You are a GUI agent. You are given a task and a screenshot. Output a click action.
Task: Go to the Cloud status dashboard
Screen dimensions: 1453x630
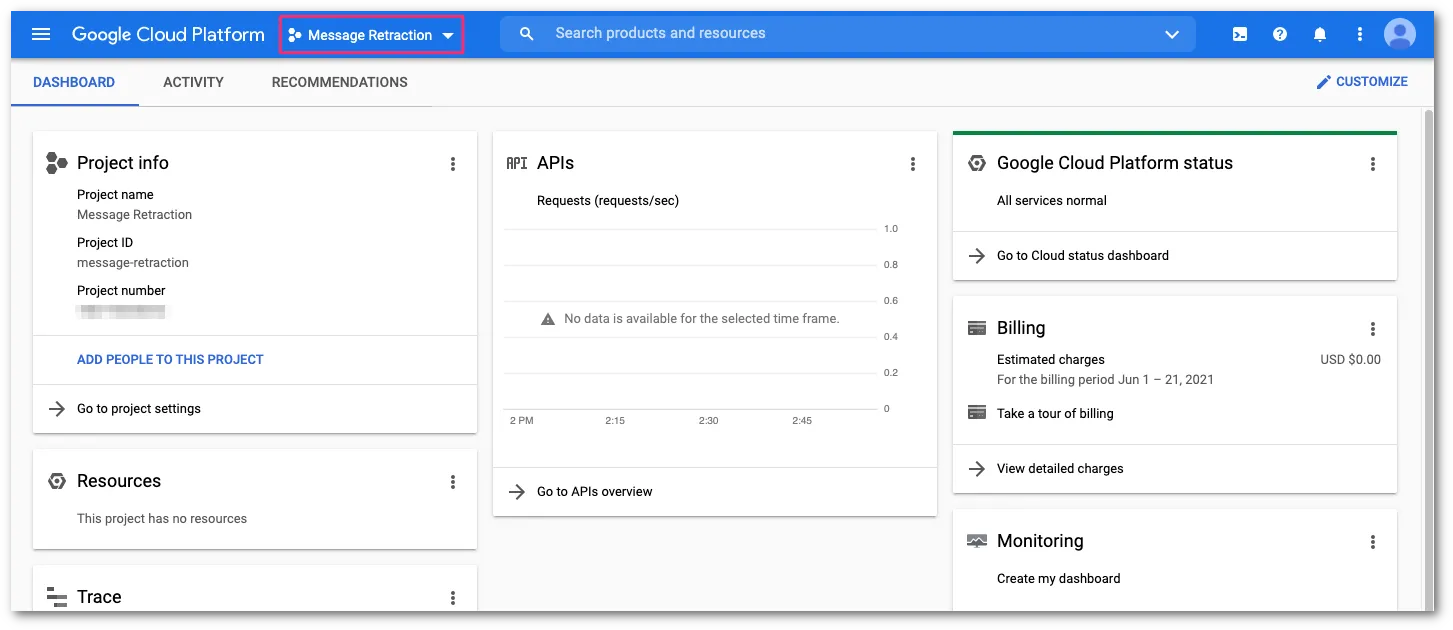coord(1082,255)
